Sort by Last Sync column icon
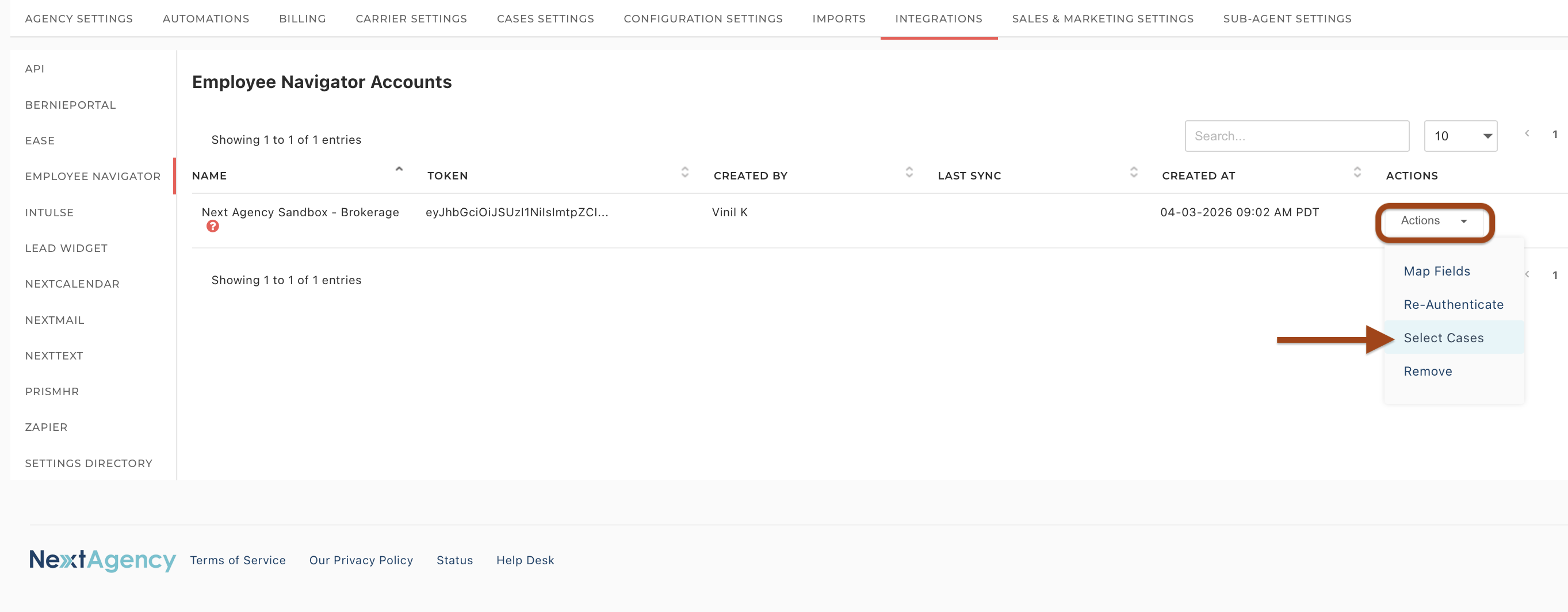The image size is (1568, 612). pyautogui.click(x=1133, y=173)
